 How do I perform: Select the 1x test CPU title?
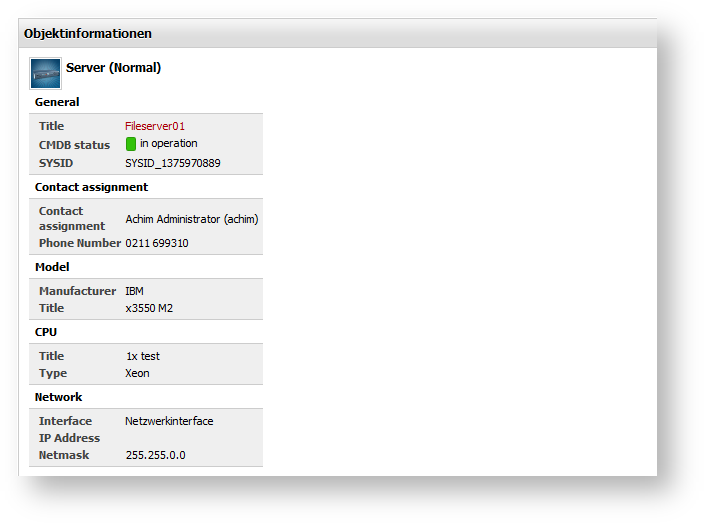[x=142, y=356]
